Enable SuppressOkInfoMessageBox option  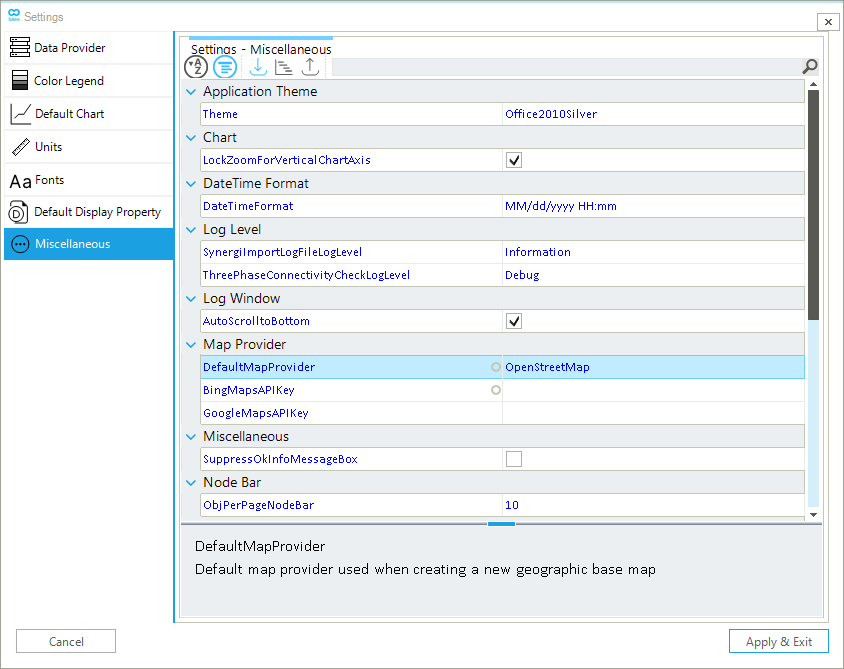tap(513, 459)
